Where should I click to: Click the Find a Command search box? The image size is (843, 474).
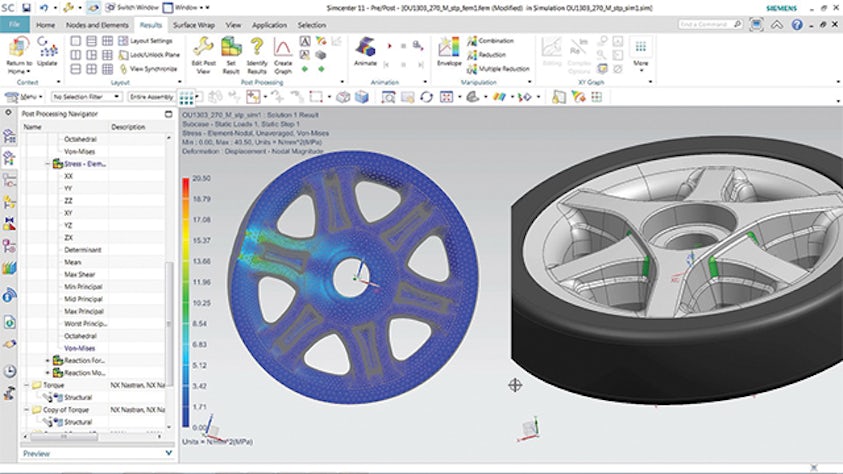click(711, 25)
